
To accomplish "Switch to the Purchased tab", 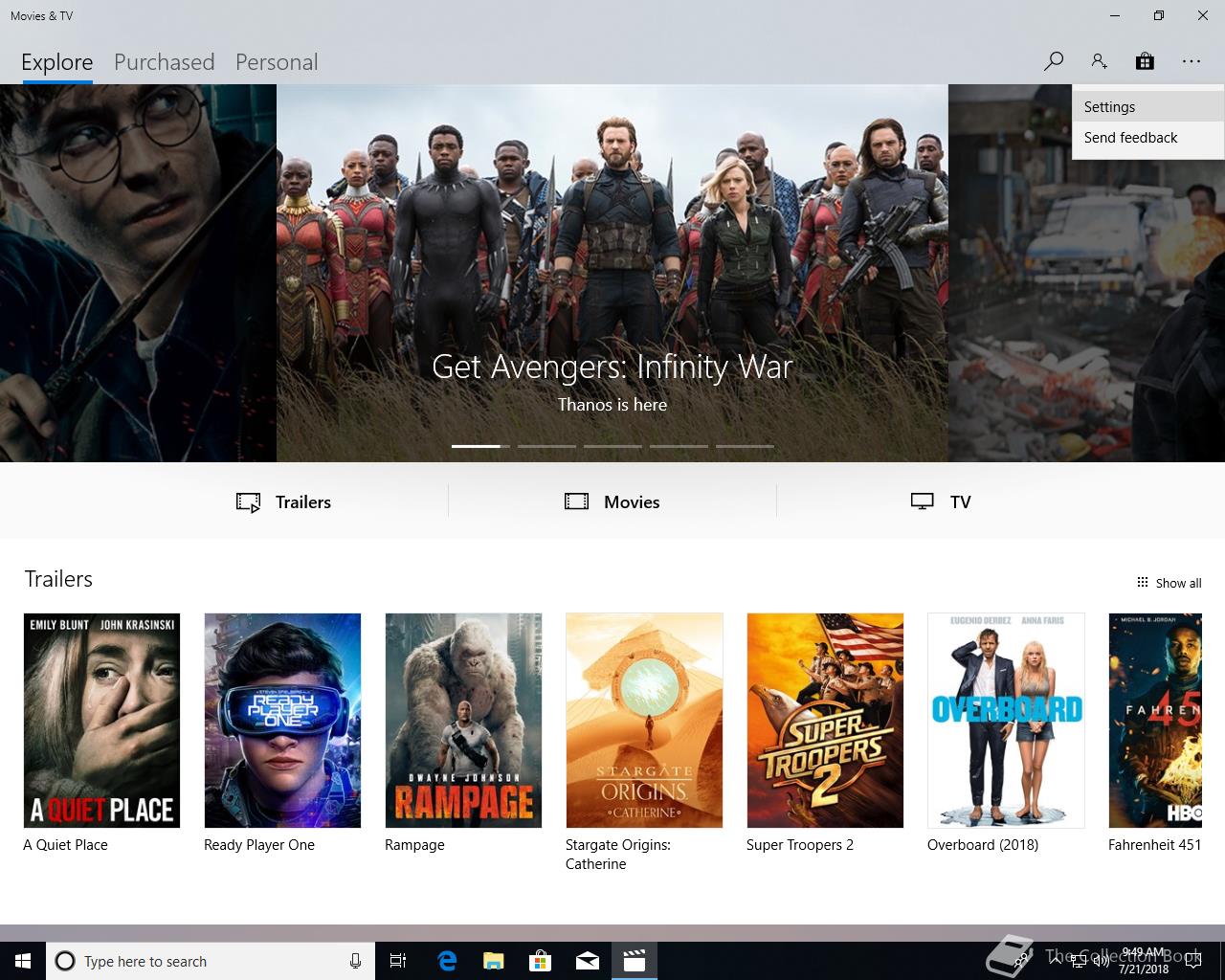I will click(x=165, y=62).
